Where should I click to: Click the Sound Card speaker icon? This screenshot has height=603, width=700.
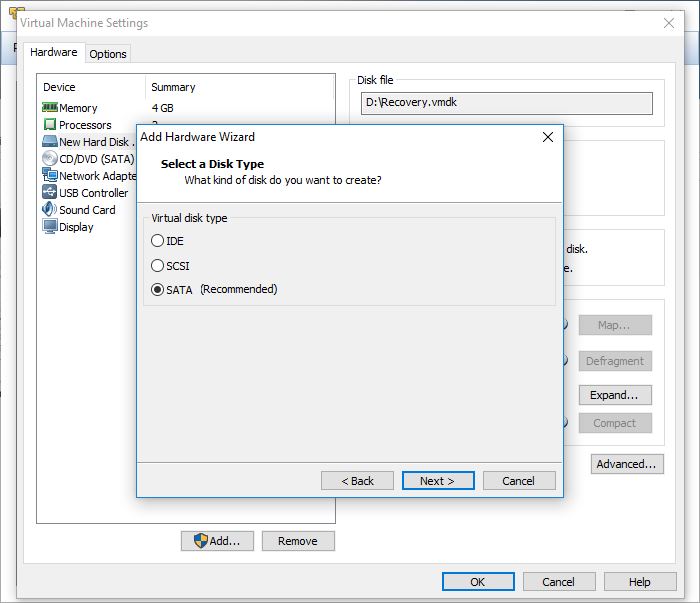pos(49,209)
